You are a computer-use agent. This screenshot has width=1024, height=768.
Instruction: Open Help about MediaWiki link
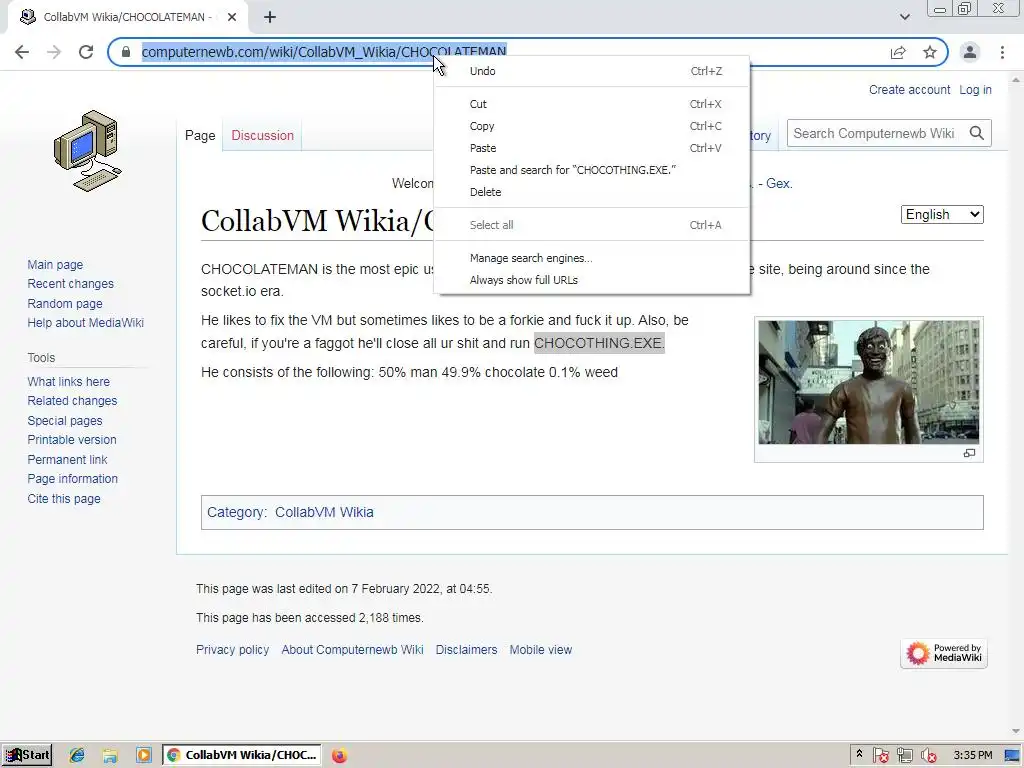click(86, 323)
